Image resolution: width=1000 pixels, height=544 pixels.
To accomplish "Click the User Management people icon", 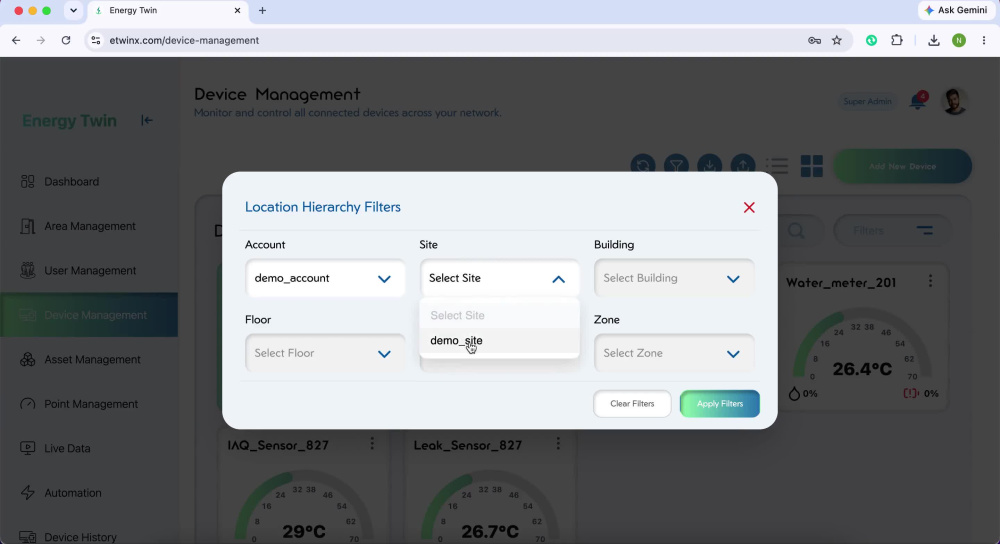I will pyautogui.click(x=27, y=270).
